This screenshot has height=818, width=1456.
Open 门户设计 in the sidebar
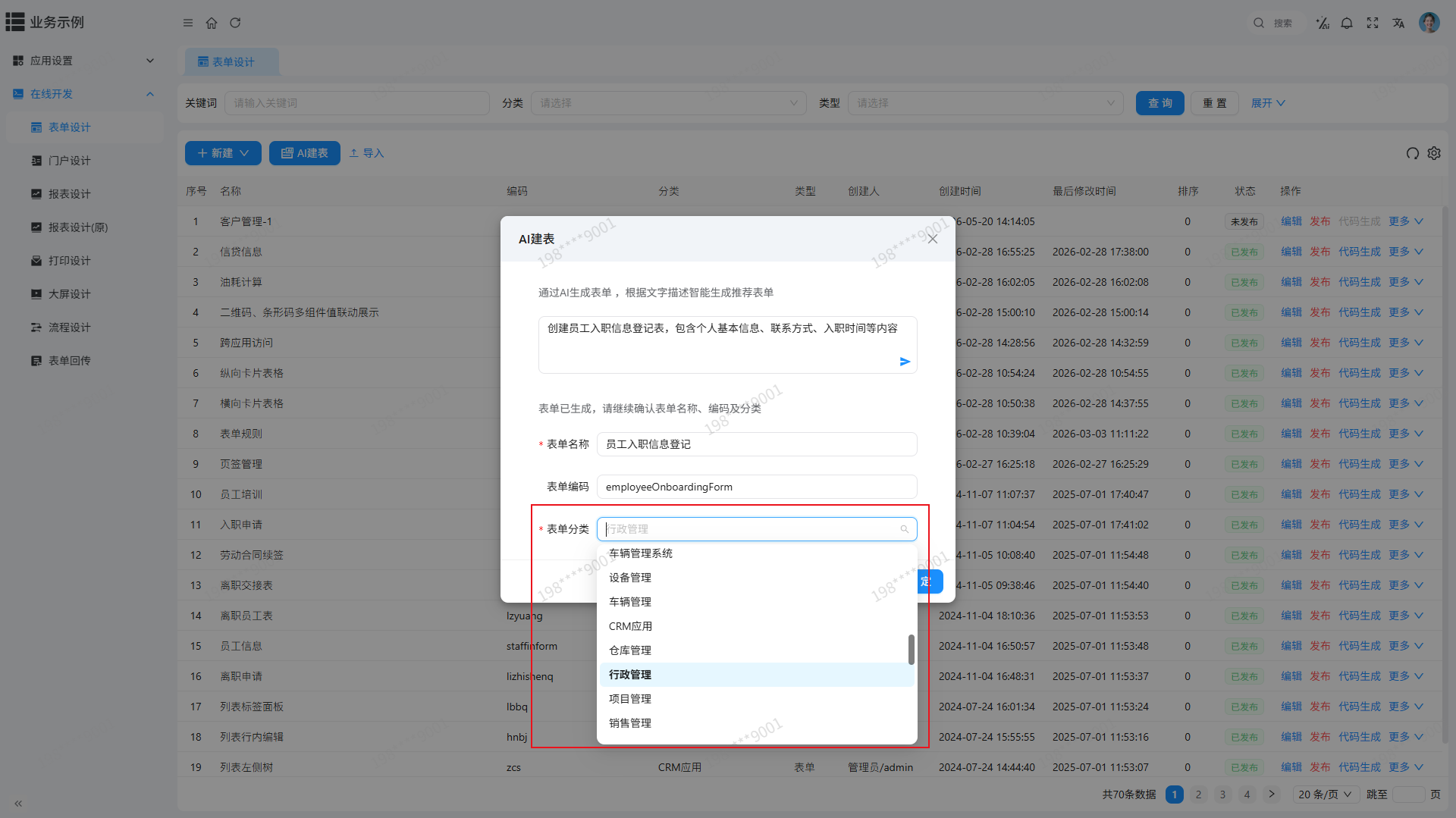click(85, 161)
